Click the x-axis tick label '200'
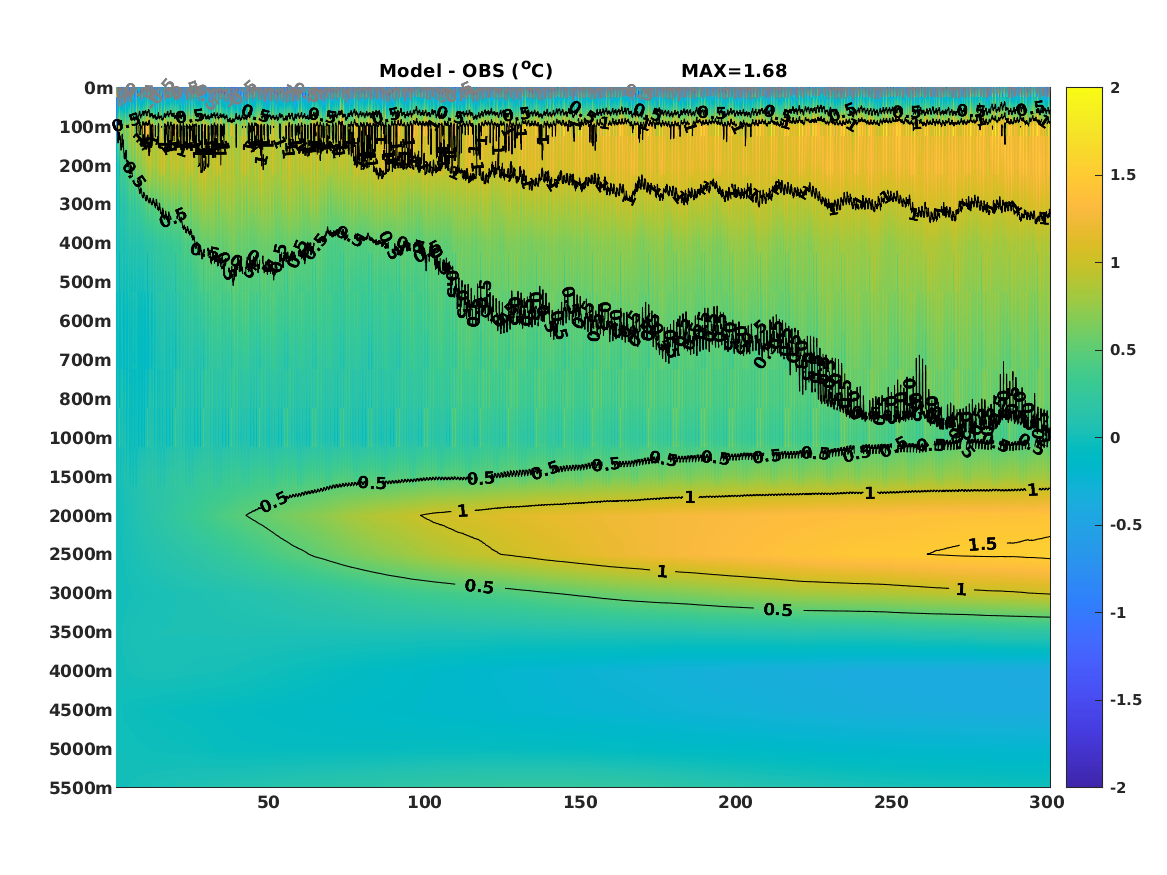The image size is (1167, 875). pyautogui.click(x=735, y=802)
